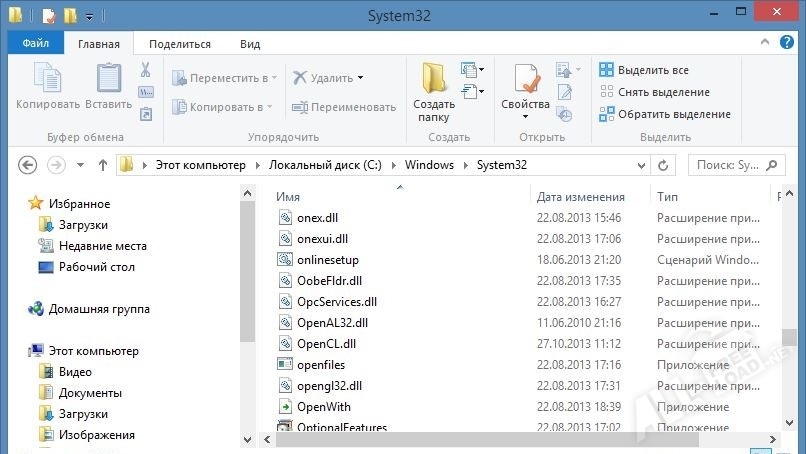Select the OpenWith application file

click(x=323, y=407)
